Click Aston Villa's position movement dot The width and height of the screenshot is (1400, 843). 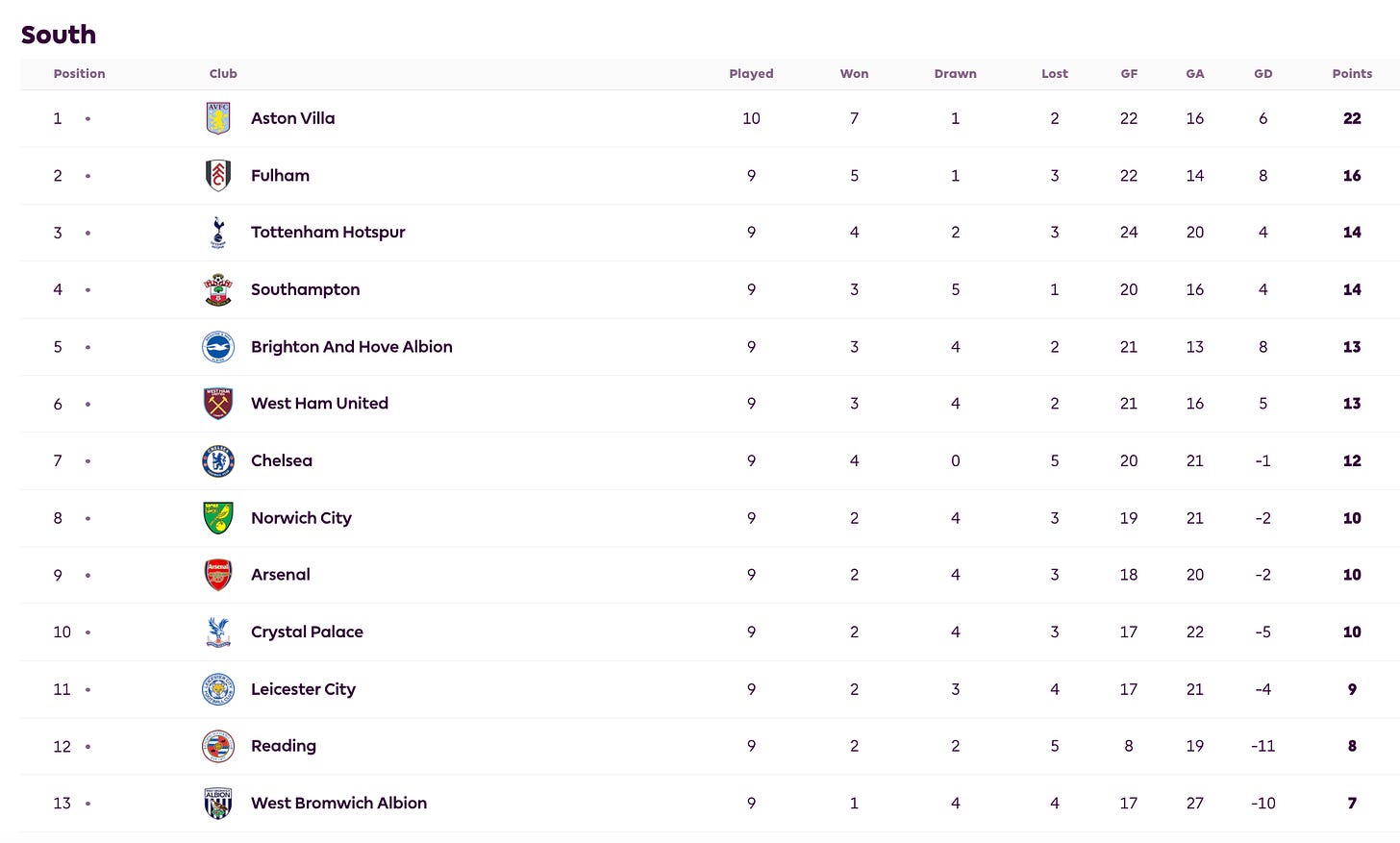tap(87, 119)
